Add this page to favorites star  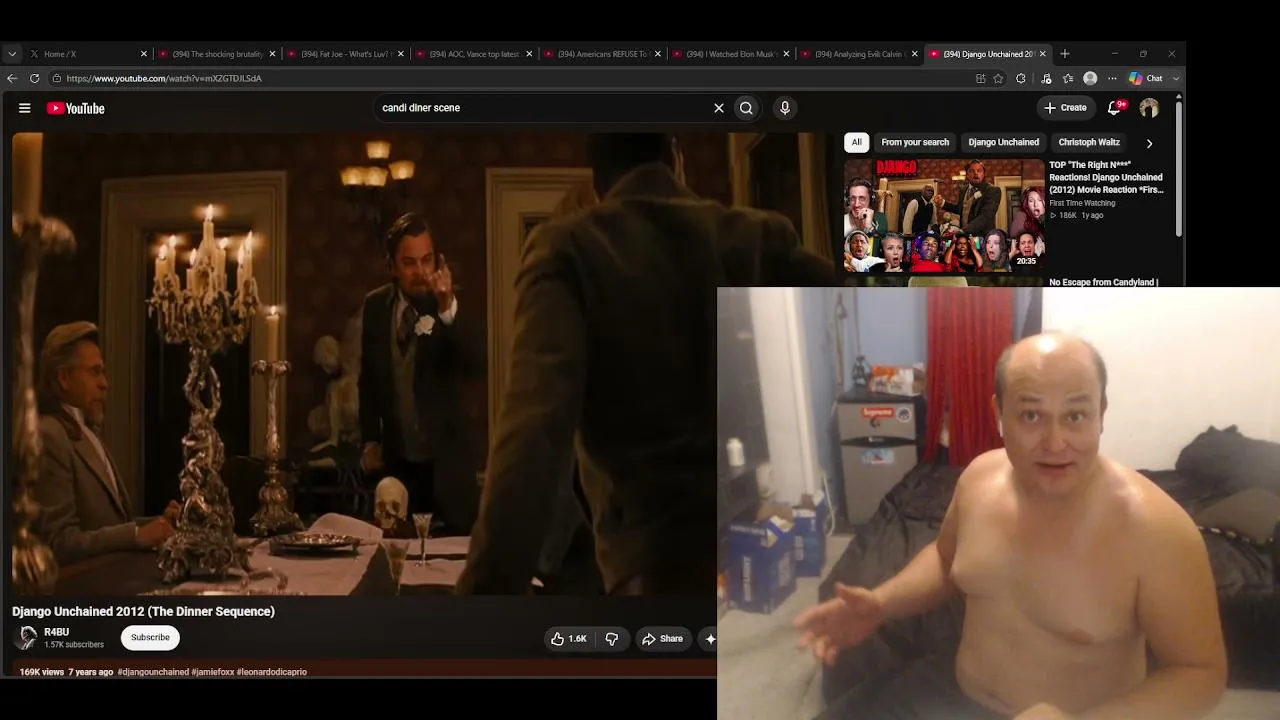[998, 78]
